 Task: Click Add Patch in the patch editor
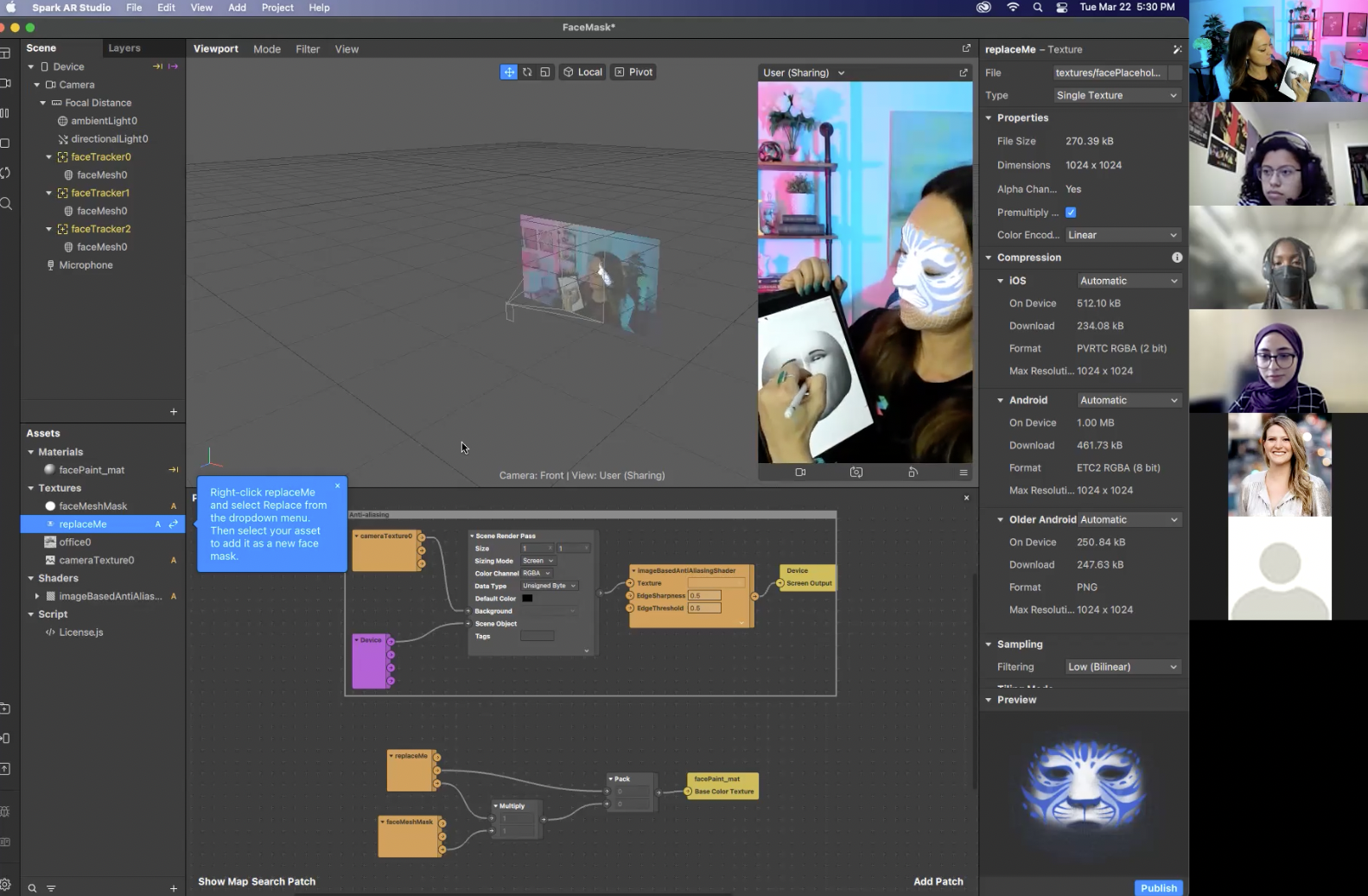[939, 881]
